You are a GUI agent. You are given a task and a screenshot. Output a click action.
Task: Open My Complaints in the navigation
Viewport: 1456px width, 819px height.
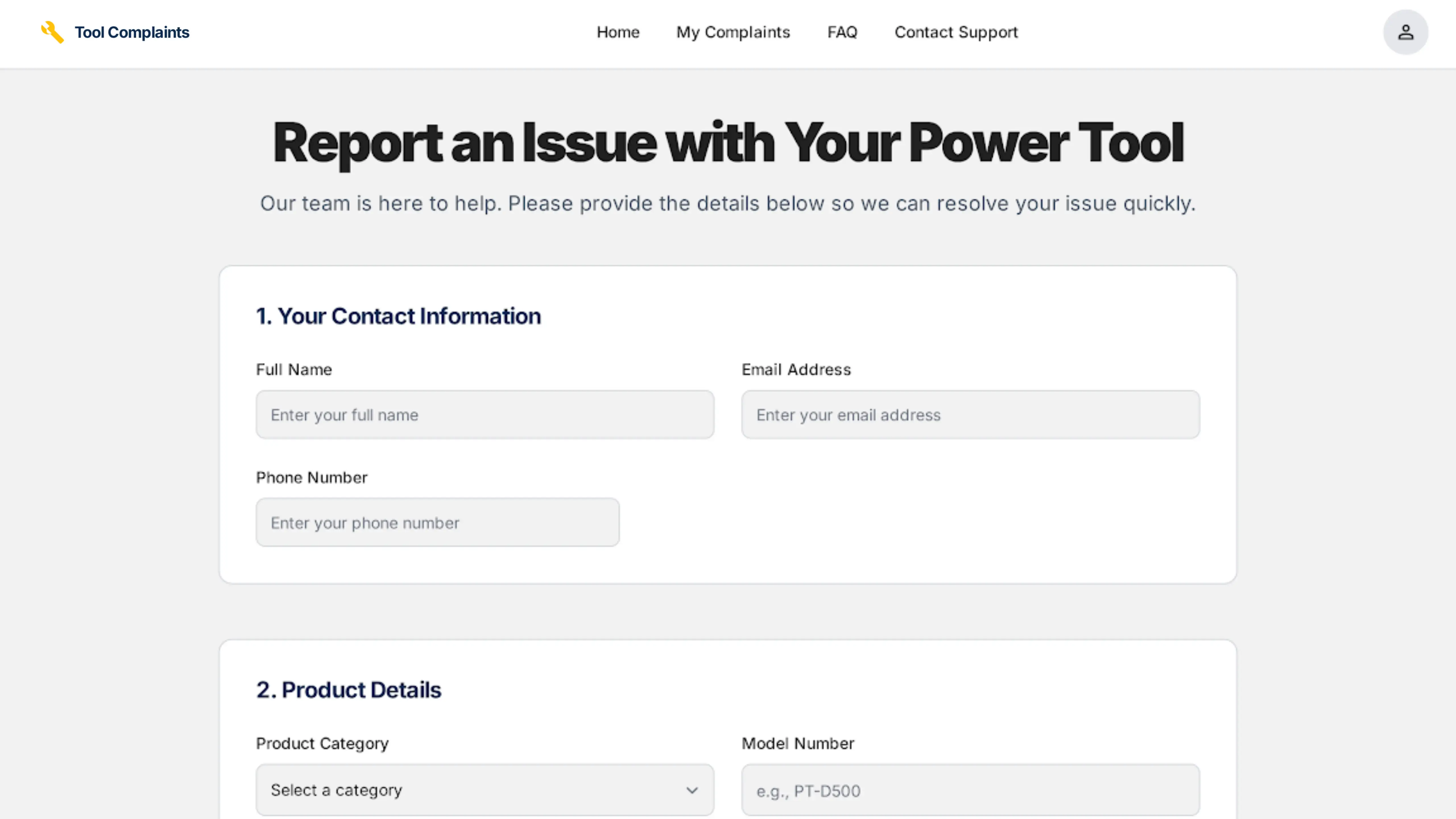coord(733,32)
